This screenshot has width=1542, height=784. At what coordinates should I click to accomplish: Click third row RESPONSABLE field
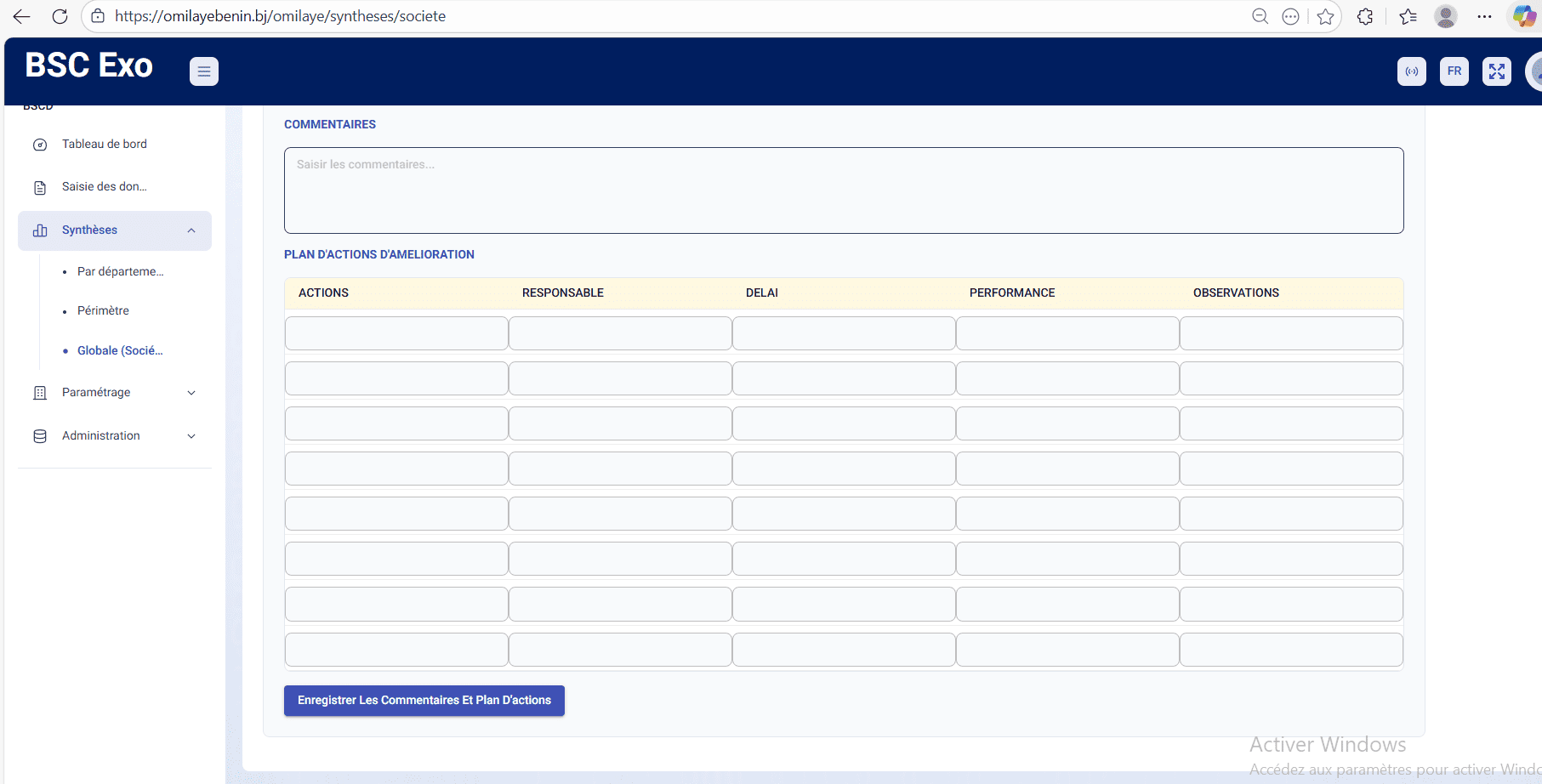tap(620, 423)
